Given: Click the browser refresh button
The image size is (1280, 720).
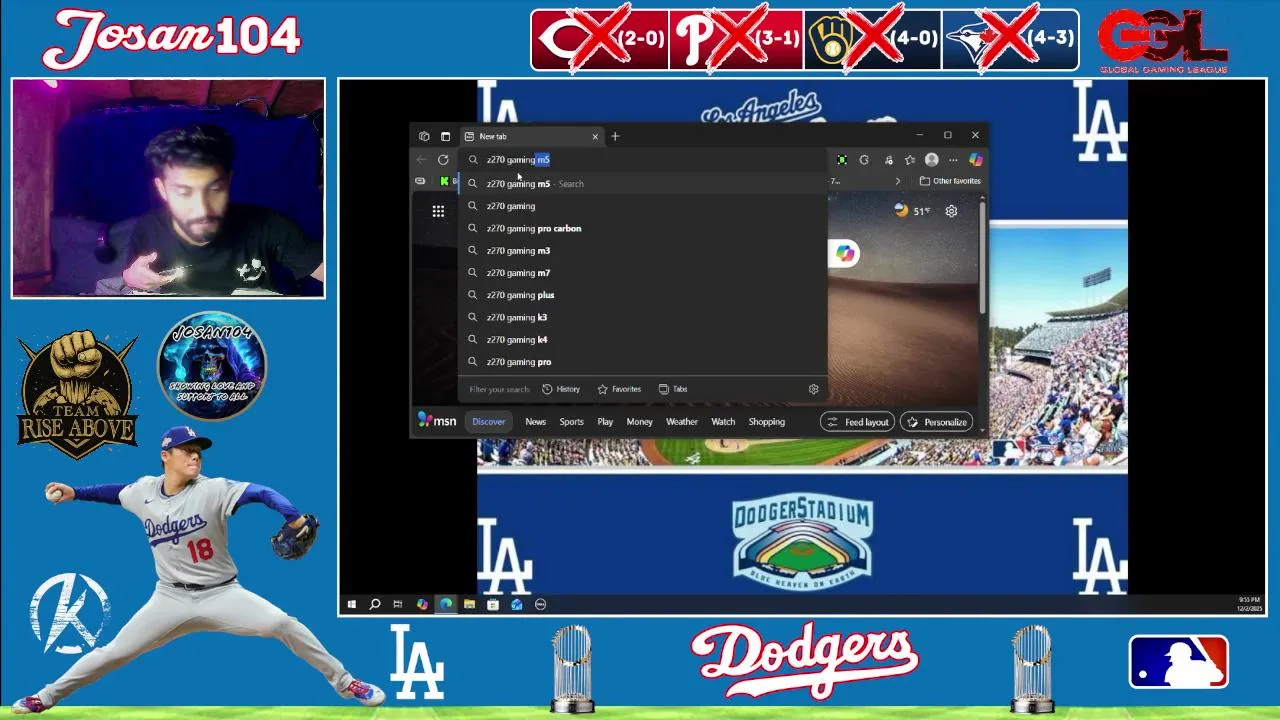Looking at the screenshot, I should click(443, 160).
